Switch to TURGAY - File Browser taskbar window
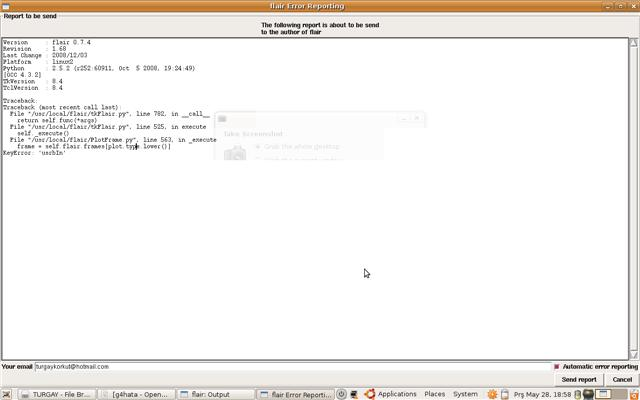Image resolution: width=640 pixels, height=400 pixels. click(57, 394)
